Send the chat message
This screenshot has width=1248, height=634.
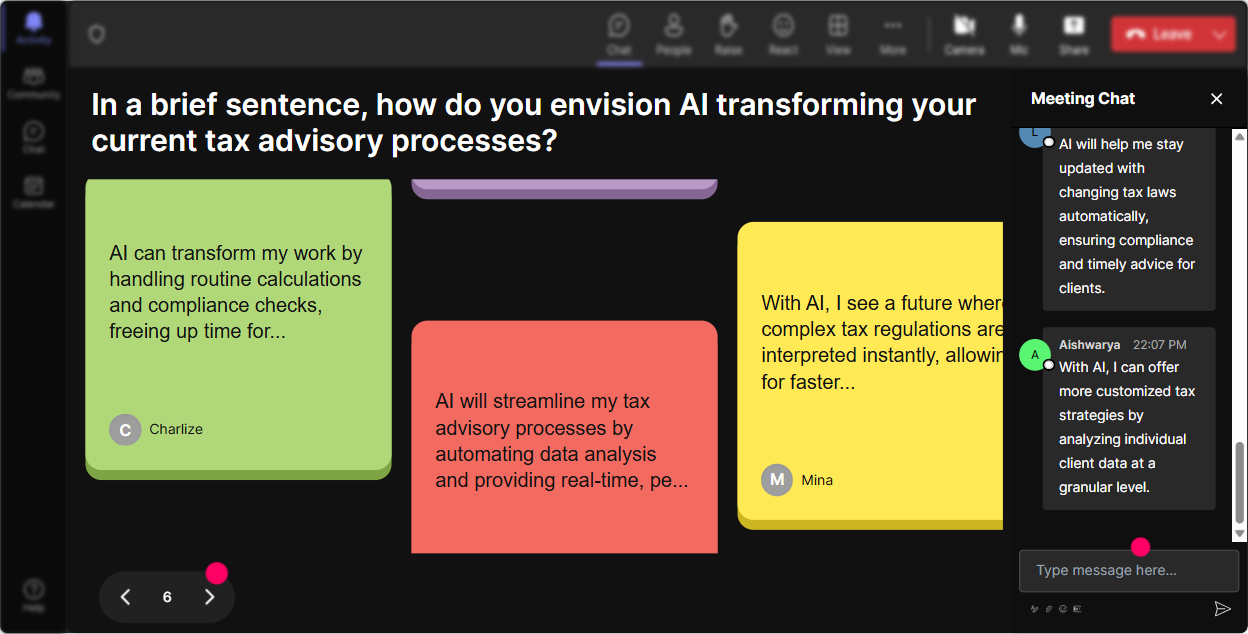pyautogui.click(x=1222, y=608)
